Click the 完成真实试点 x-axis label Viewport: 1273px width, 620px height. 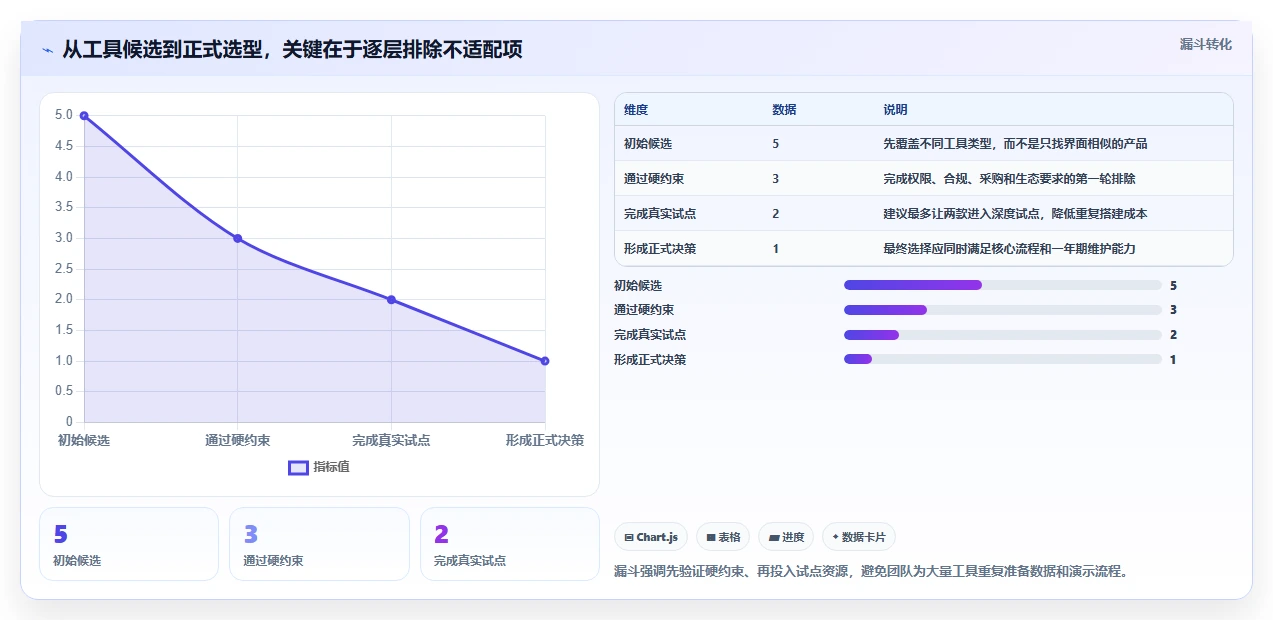point(391,440)
